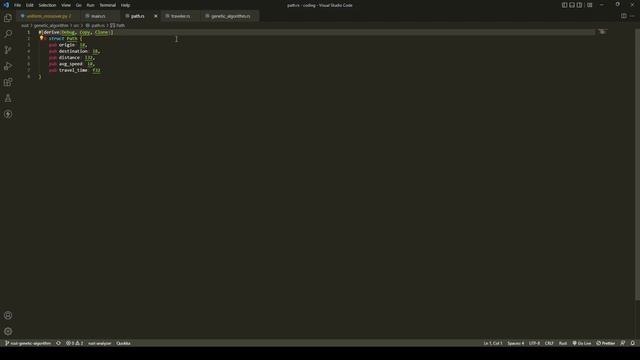Image resolution: width=640 pixels, height=360 pixels.
Task: Open the Search view in activity bar
Action: point(8,34)
